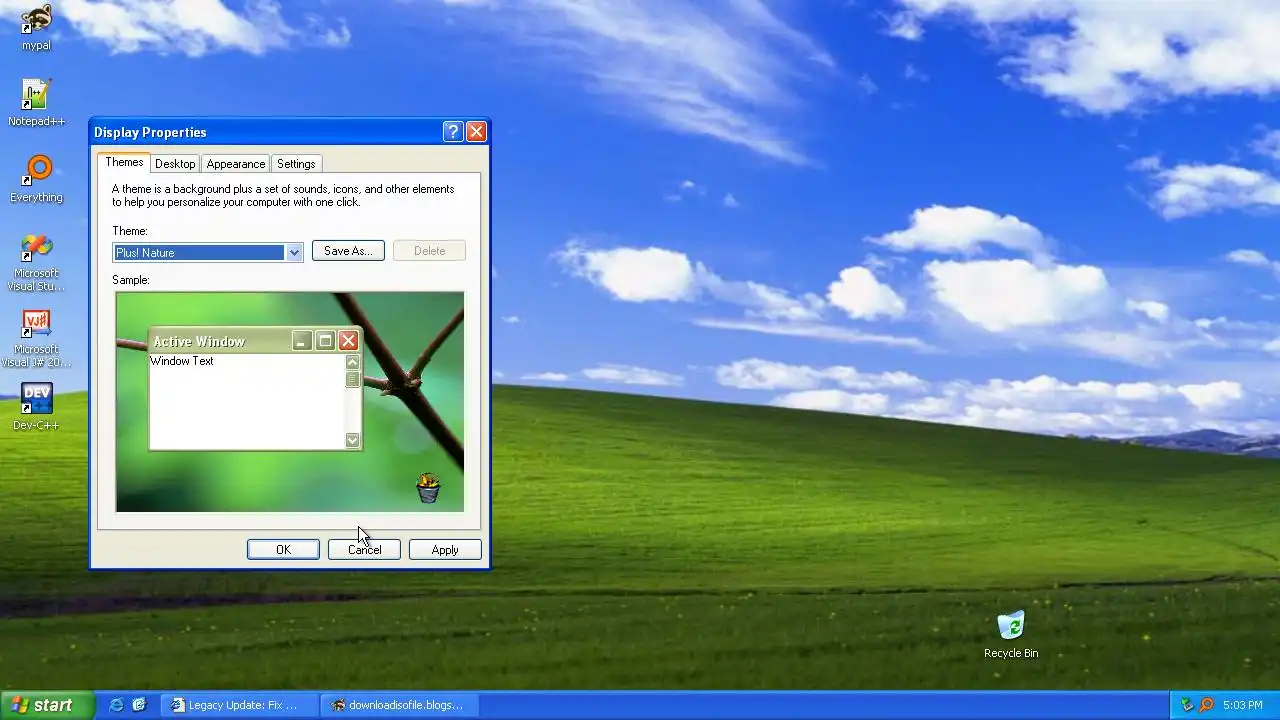Launch Internet Explorer from Quick Launch

click(116, 705)
